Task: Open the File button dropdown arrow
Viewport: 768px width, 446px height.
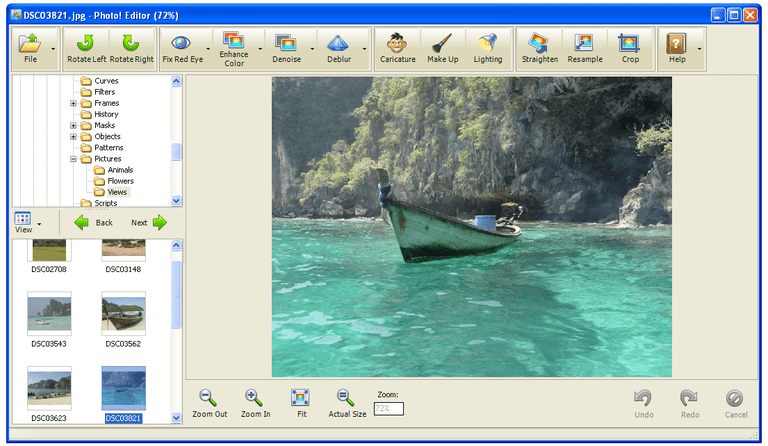Action: click(53, 49)
